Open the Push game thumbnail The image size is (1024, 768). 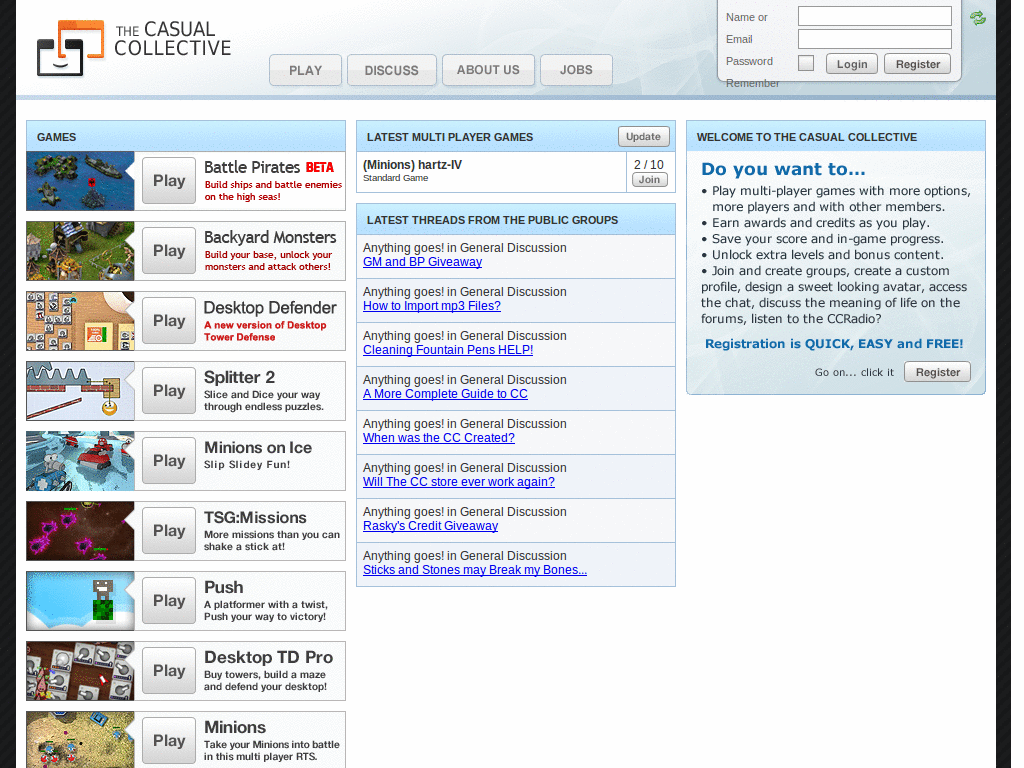click(80, 600)
